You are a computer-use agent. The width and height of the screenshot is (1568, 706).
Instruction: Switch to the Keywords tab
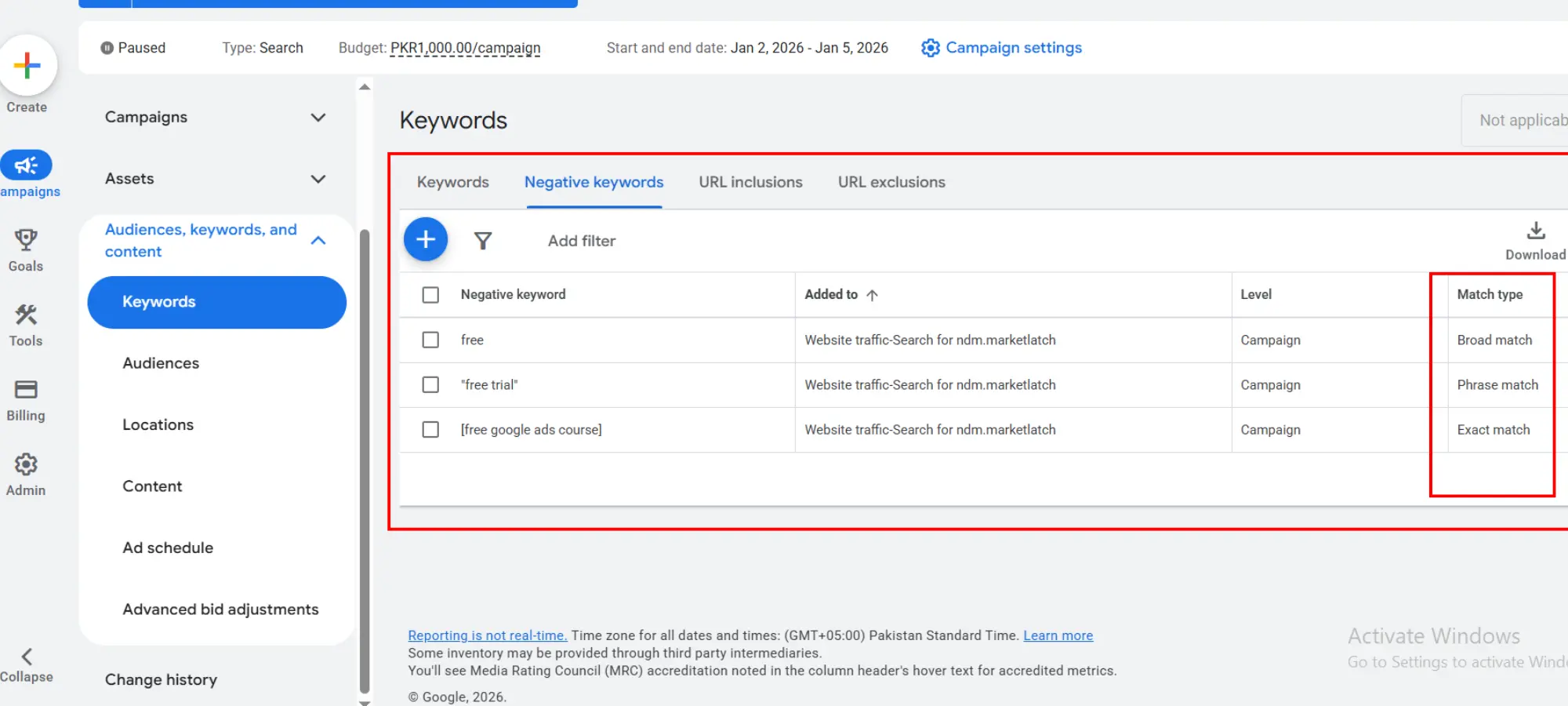pos(453,182)
